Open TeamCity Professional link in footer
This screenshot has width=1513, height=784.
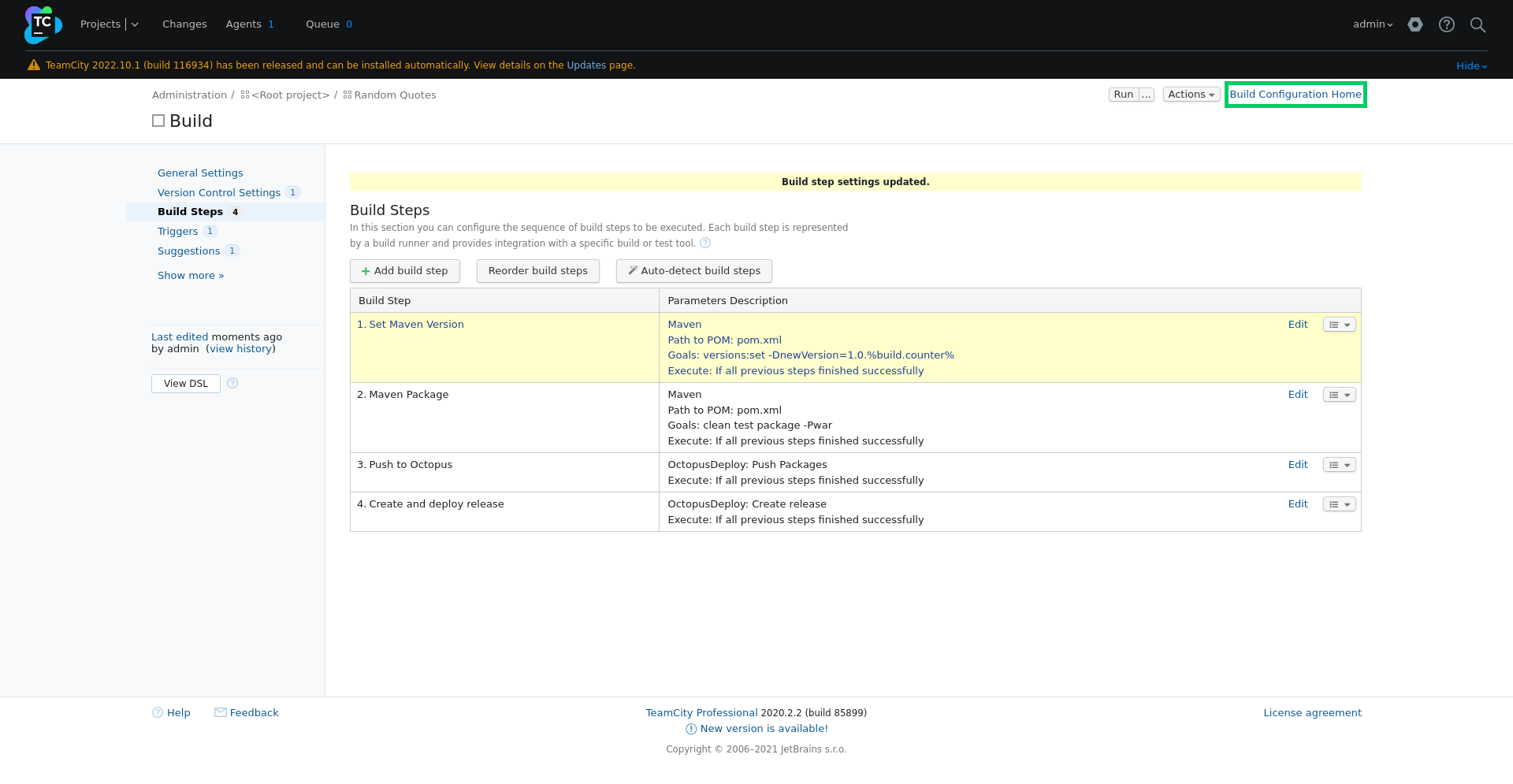pos(701,713)
